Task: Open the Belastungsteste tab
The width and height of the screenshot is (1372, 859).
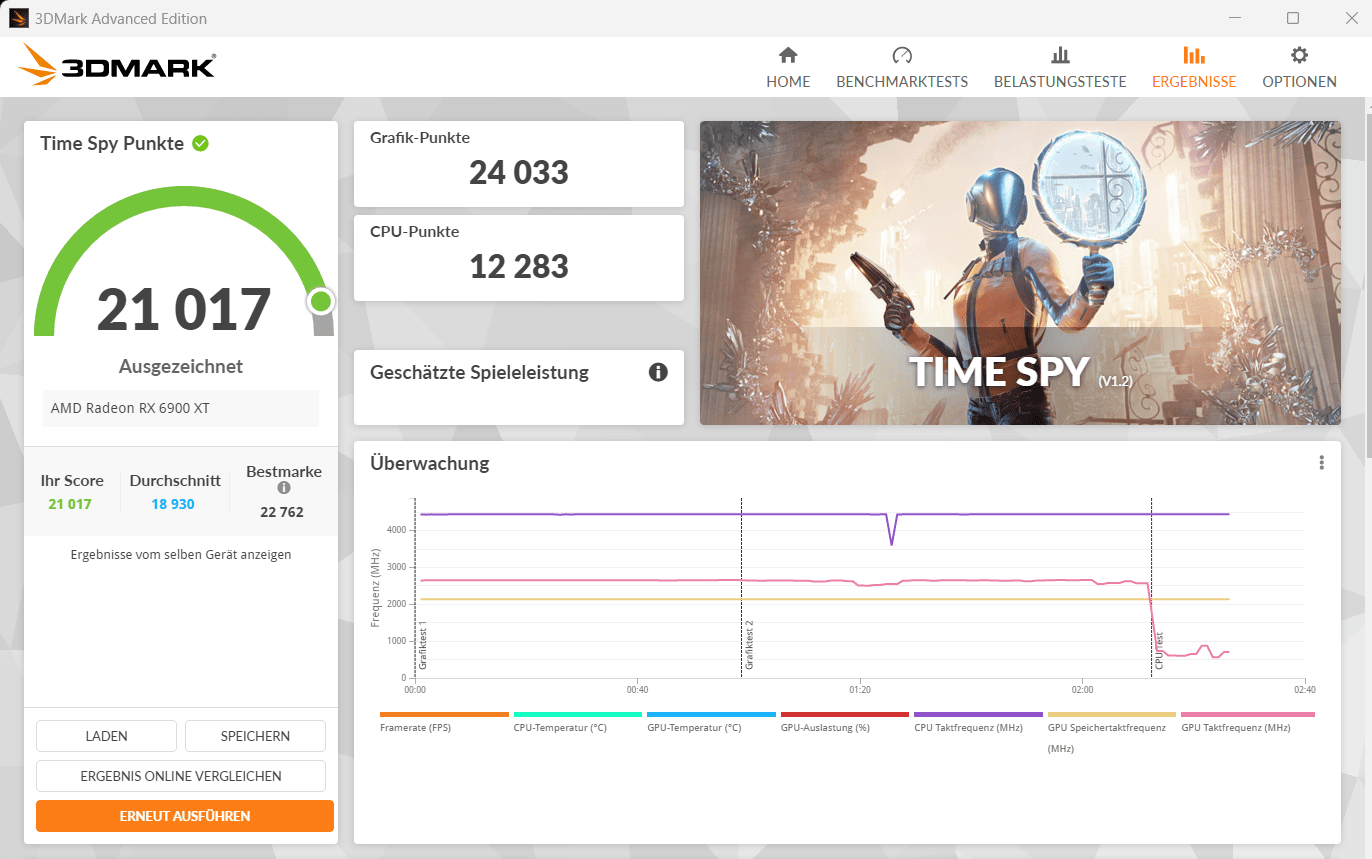Action: coord(1060,68)
